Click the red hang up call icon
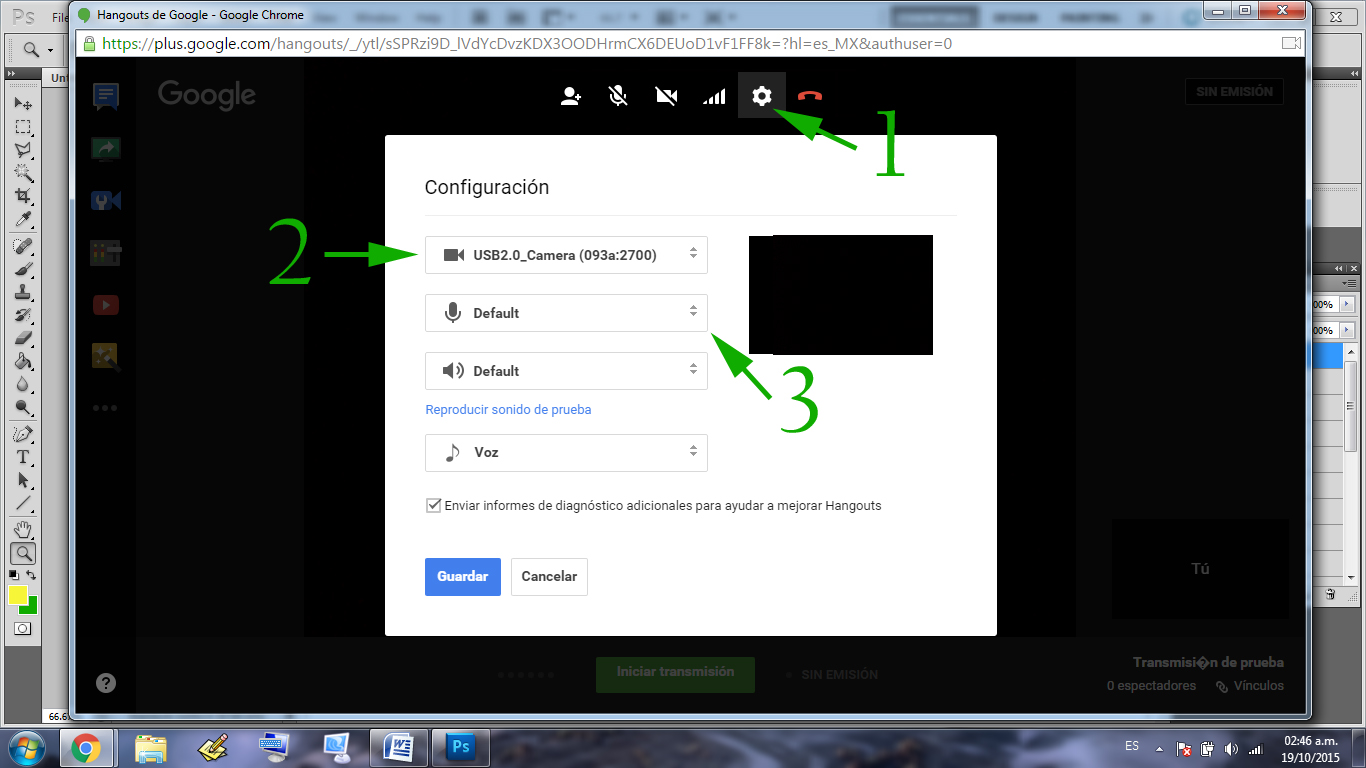Image resolution: width=1366 pixels, height=768 pixels. coord(810,96)
